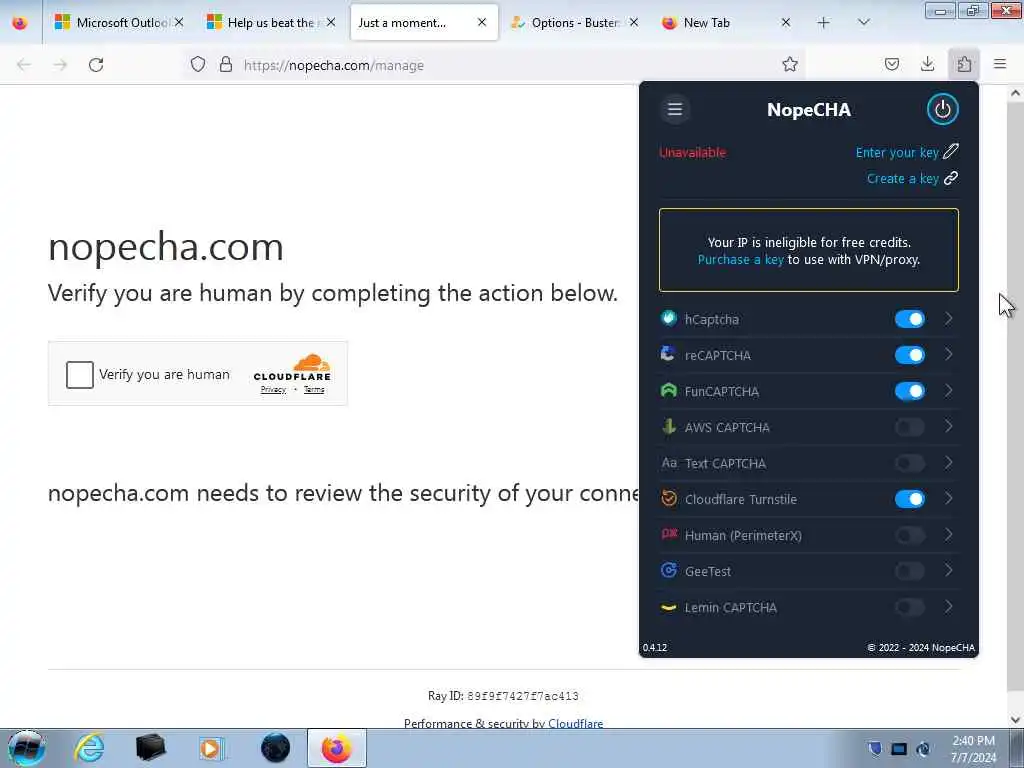1024x768 pixels.
Task: Turn on the GeeTest switch
Action: pyautogui.click(x=910, y=571)
